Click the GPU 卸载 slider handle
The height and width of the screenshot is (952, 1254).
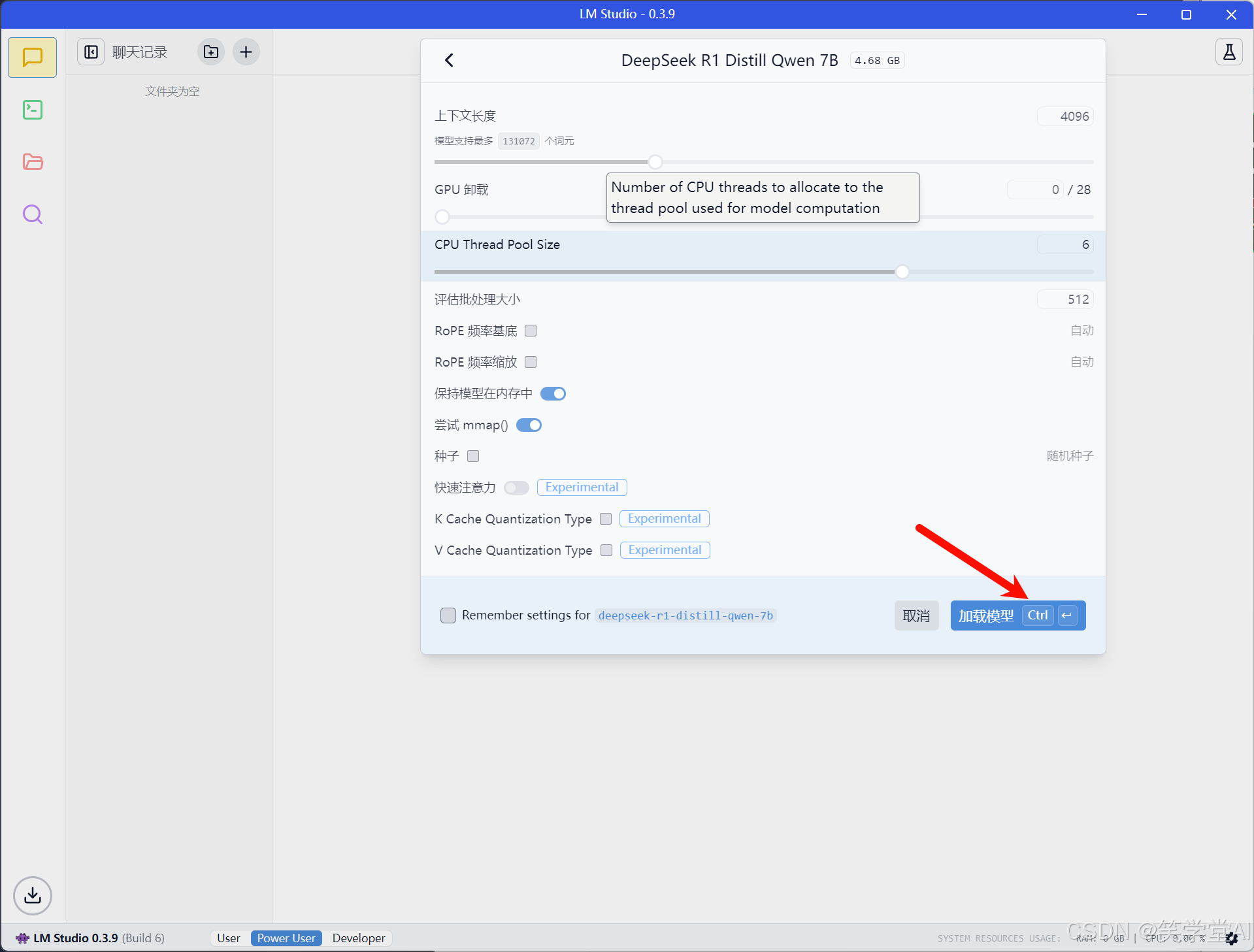442,217
